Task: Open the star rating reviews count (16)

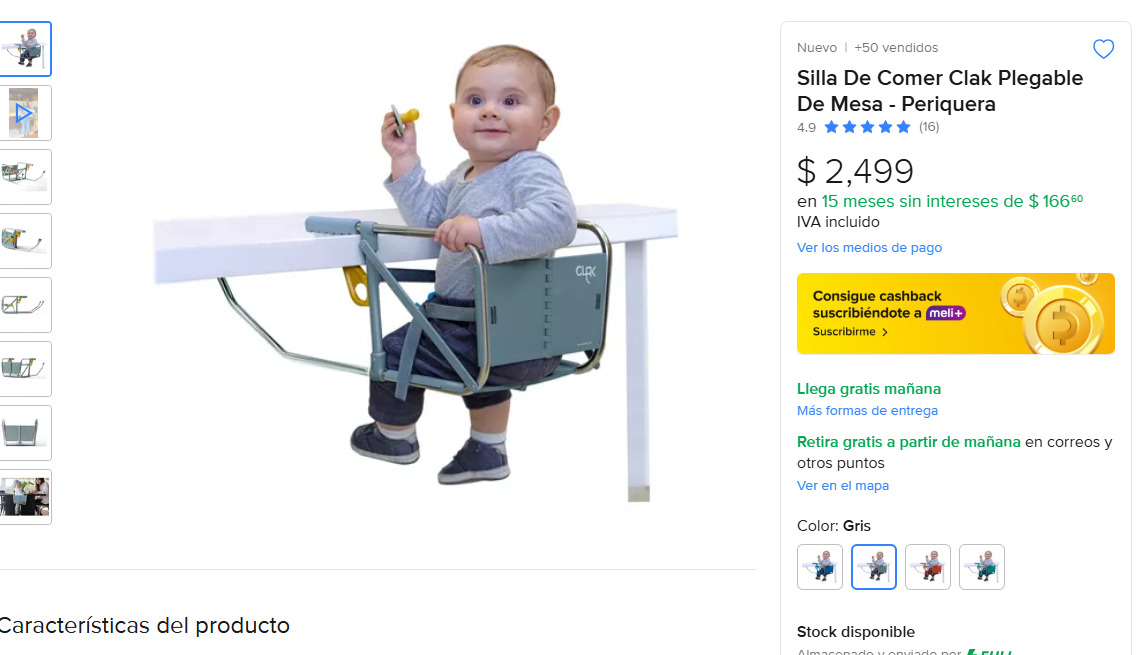Action: tap(929, 127)
